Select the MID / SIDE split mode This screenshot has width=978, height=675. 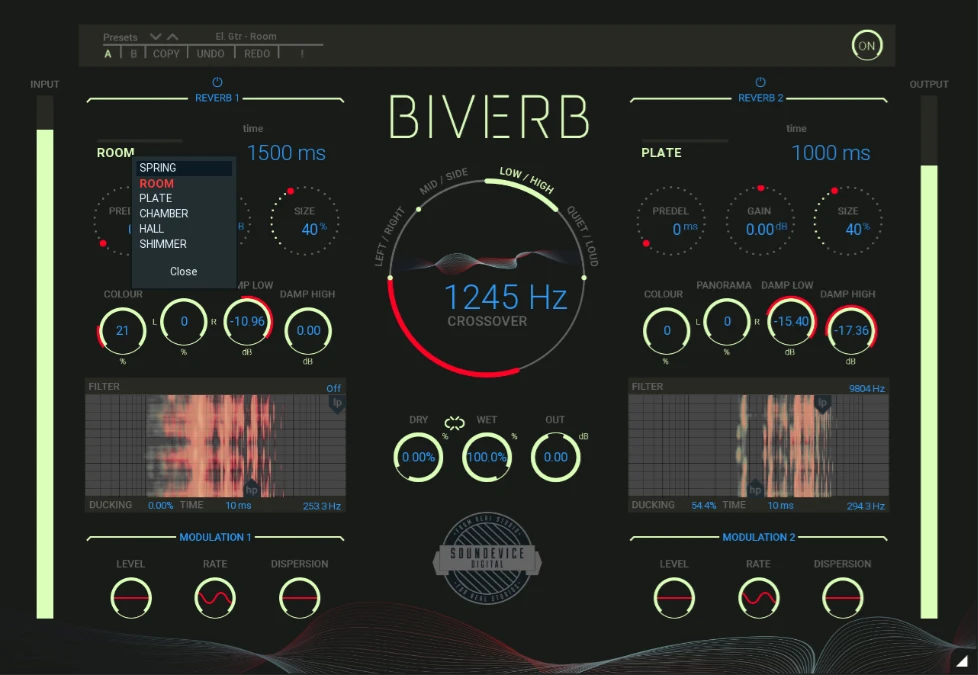[x=444, y=181]
